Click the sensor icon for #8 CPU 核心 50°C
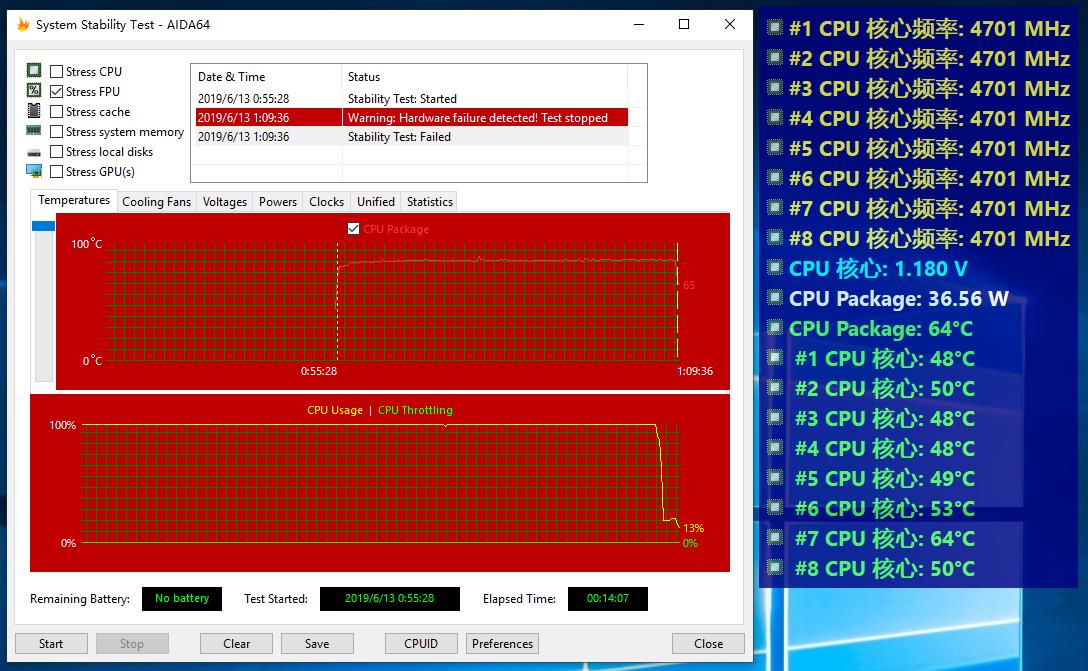 pos(775,568)
